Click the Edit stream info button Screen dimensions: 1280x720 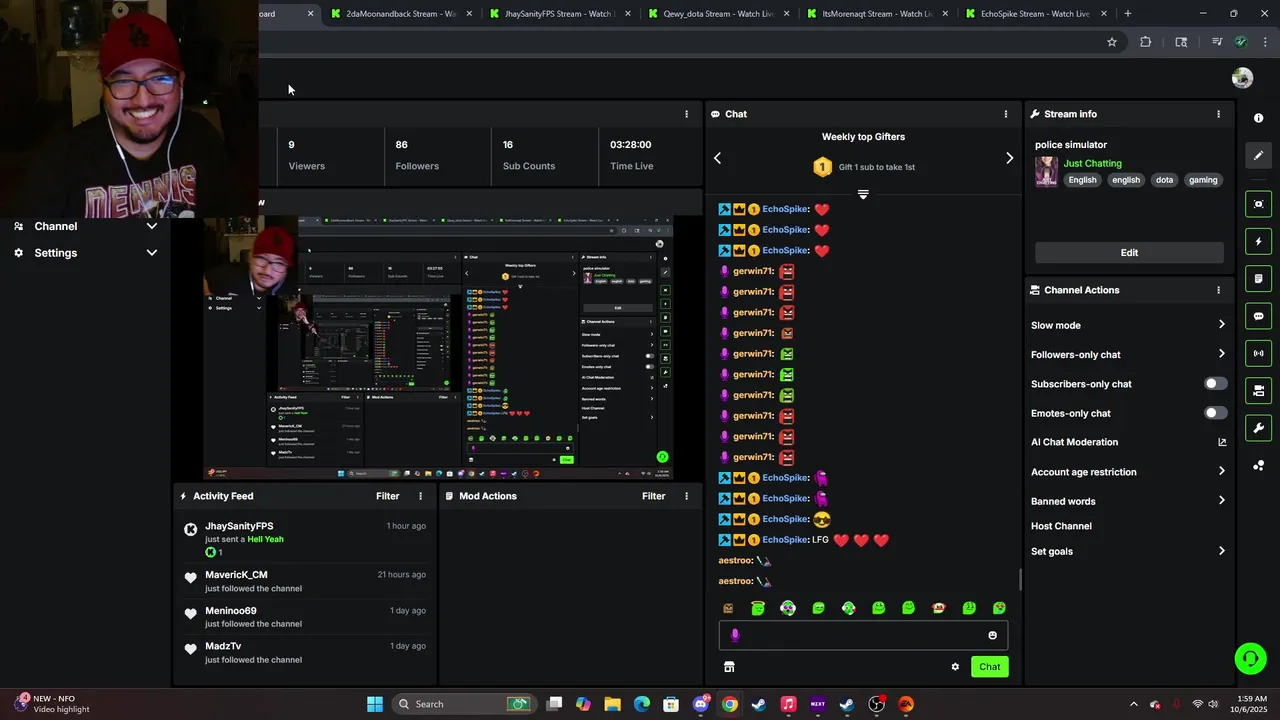(1129, 253)
